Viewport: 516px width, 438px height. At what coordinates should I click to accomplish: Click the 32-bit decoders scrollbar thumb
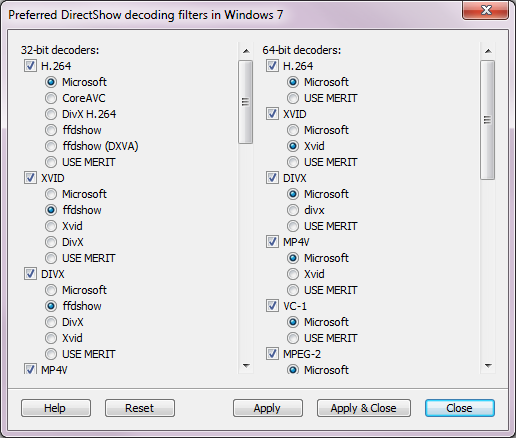[246, 102]
